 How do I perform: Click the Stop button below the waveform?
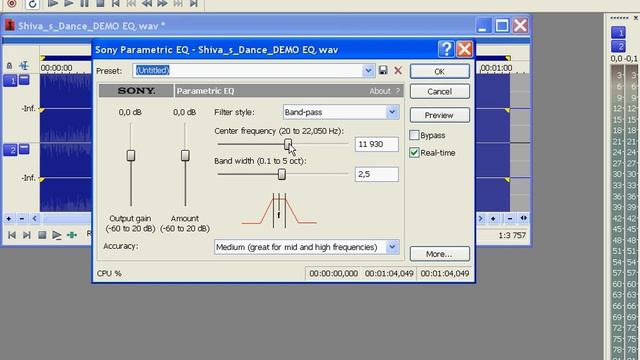tap(42, 235)
